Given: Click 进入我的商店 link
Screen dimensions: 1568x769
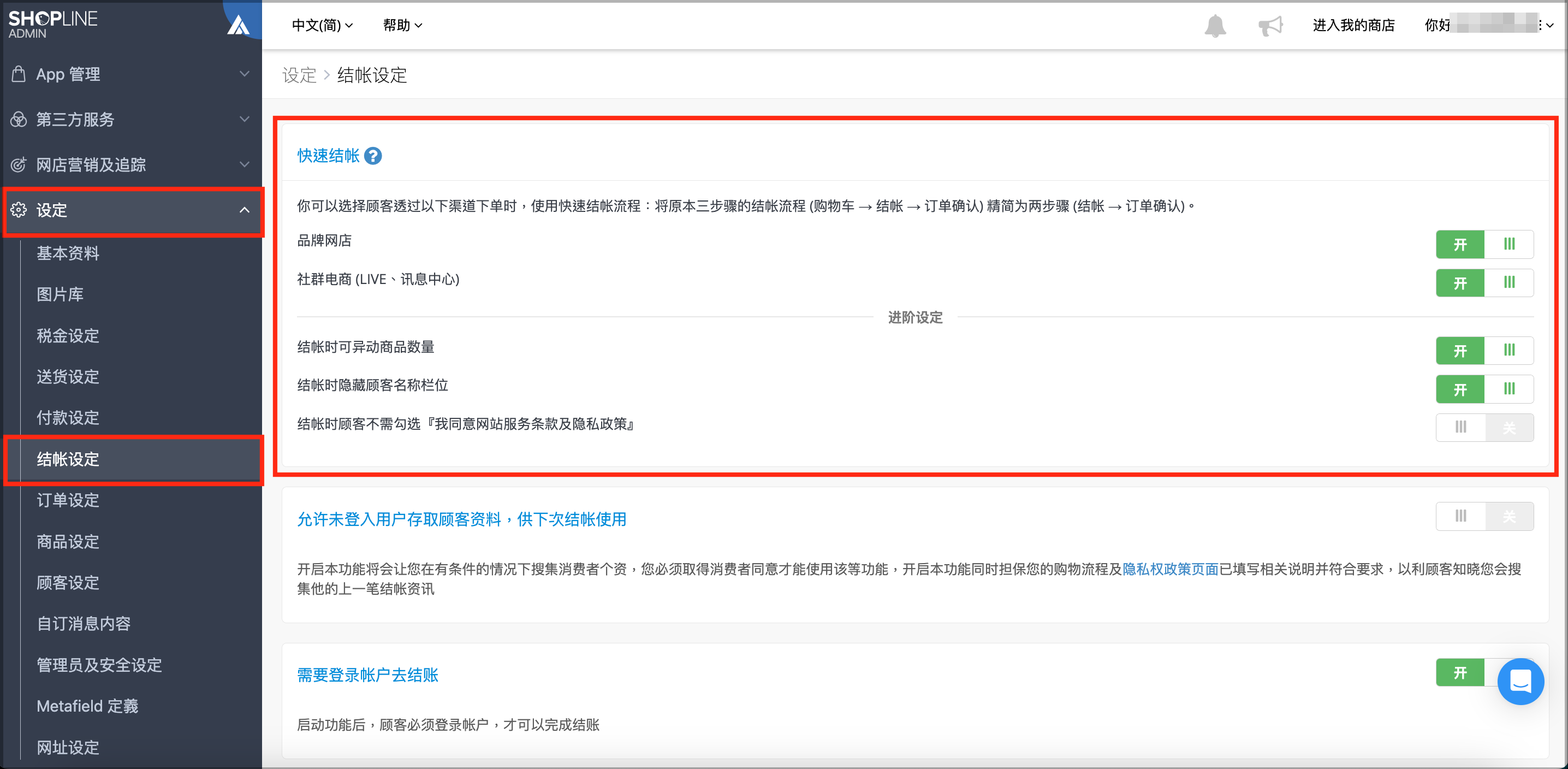Looking at the screenshot, I should (x=1354, y=26).
